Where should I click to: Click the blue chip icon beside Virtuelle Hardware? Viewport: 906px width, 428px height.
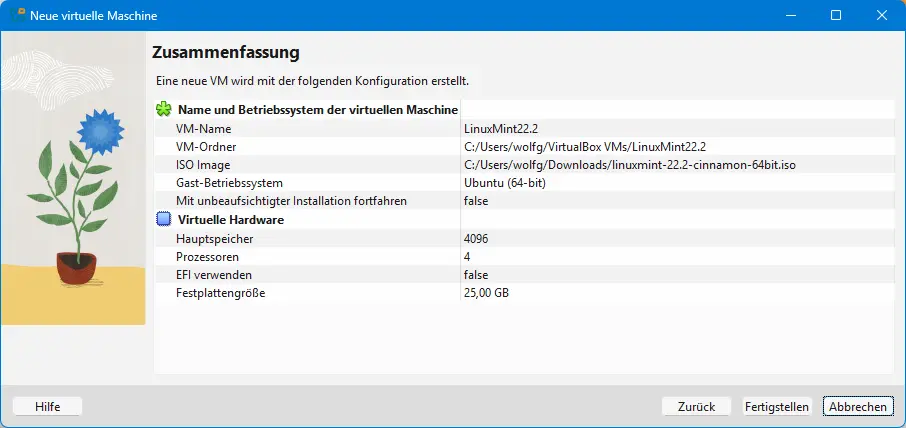click(164, 219)
